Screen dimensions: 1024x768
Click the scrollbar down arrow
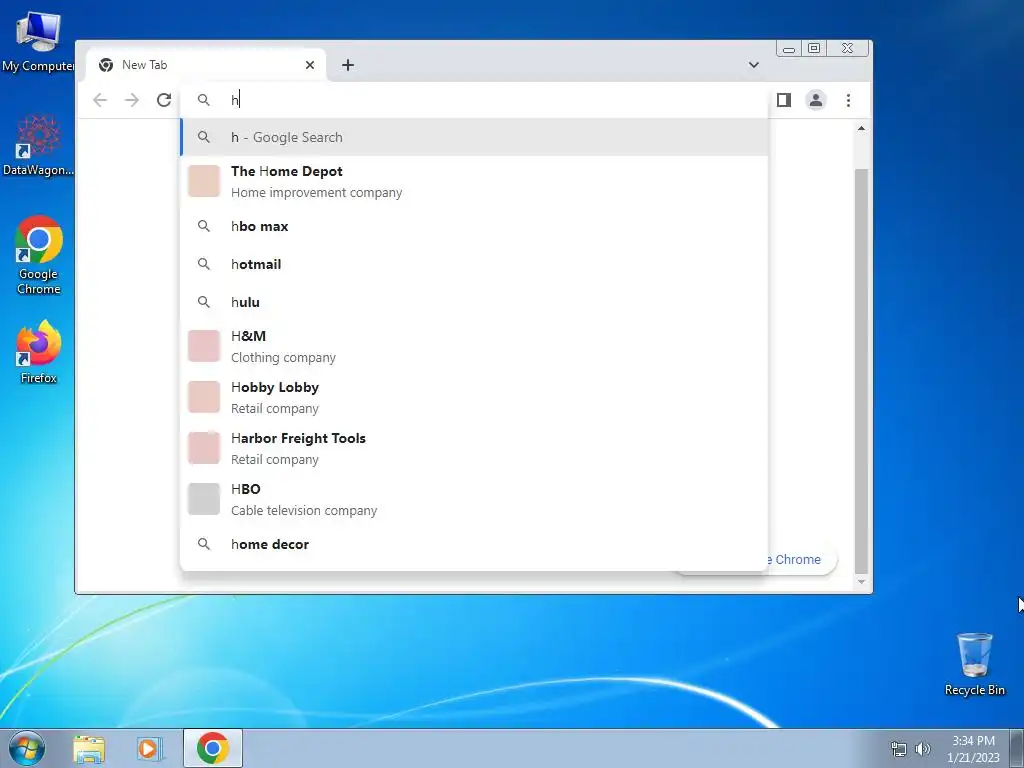coord(861,581)
